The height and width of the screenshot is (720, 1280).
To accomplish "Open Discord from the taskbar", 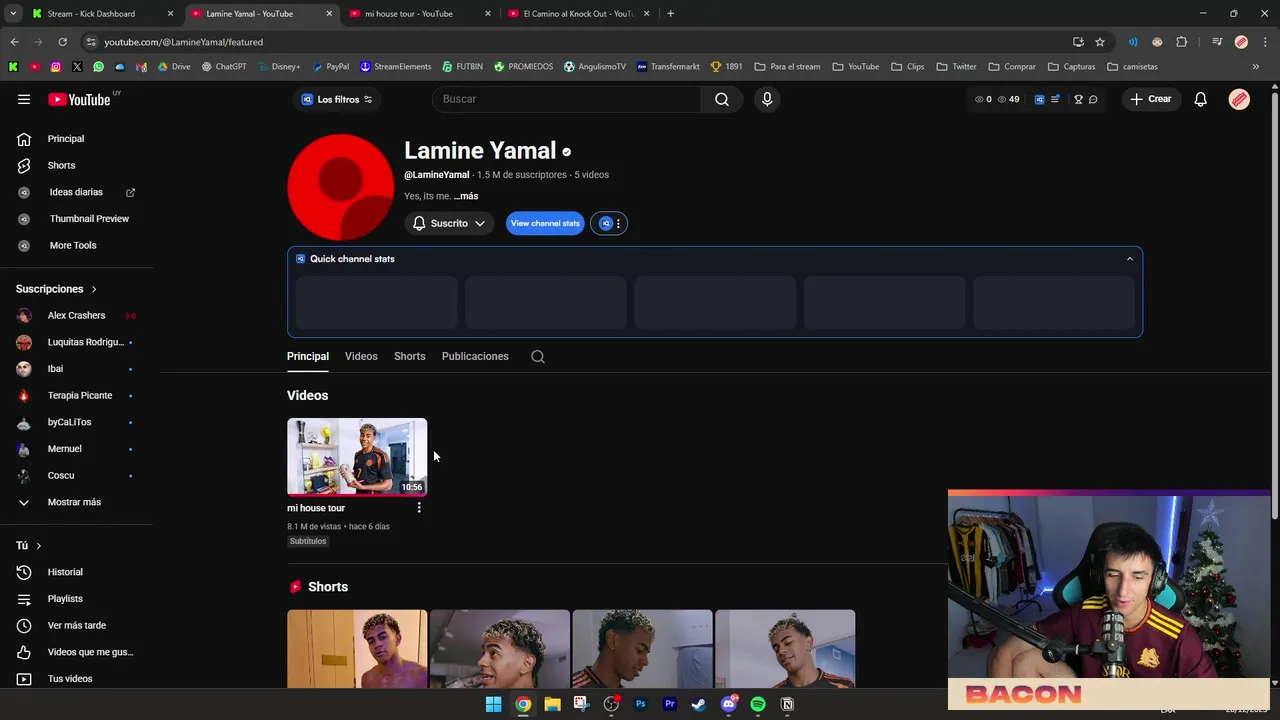I will pos(729,704).
